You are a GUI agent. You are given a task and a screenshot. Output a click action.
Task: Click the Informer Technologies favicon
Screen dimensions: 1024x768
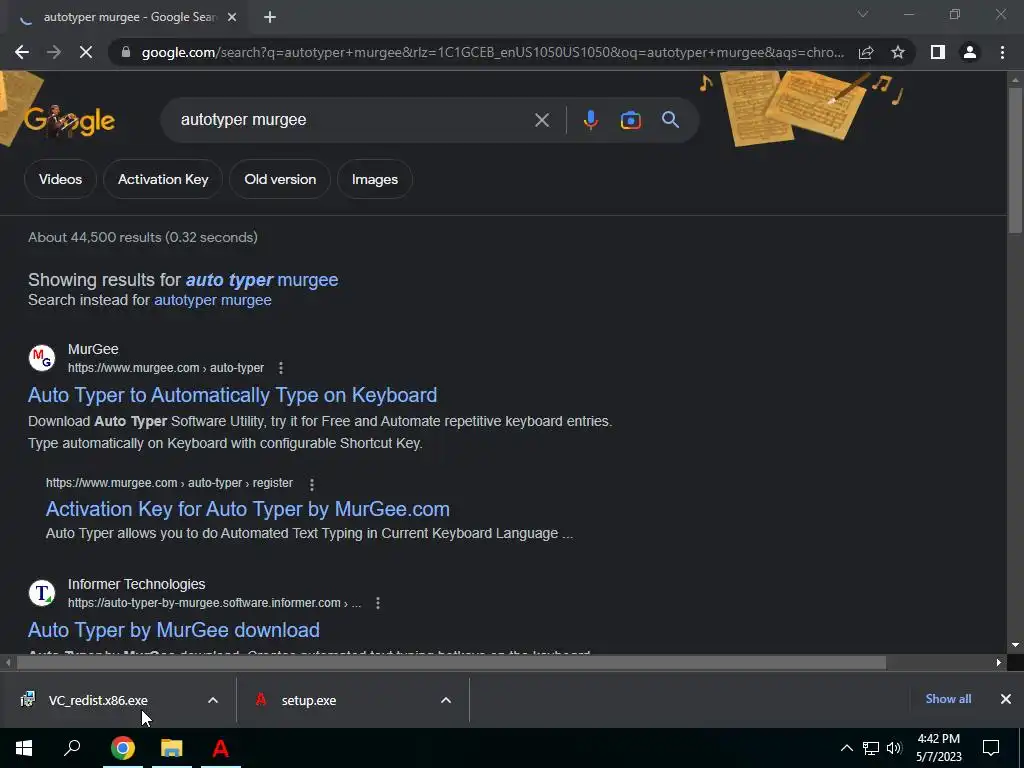click(x=42, y=593)
